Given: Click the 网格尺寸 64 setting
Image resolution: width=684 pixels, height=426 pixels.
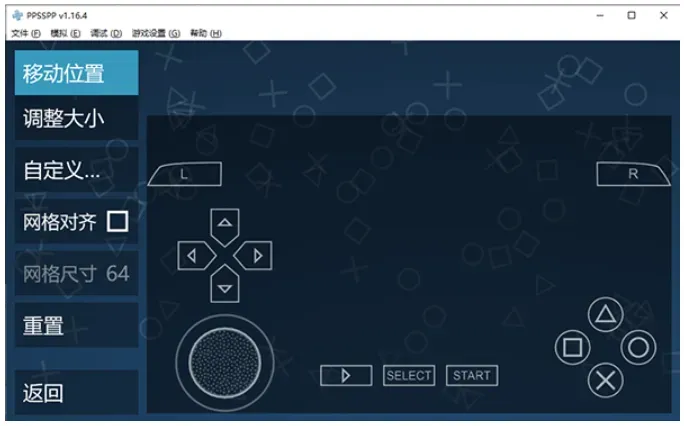Looking at the screenshot, I should pos(76,273).
